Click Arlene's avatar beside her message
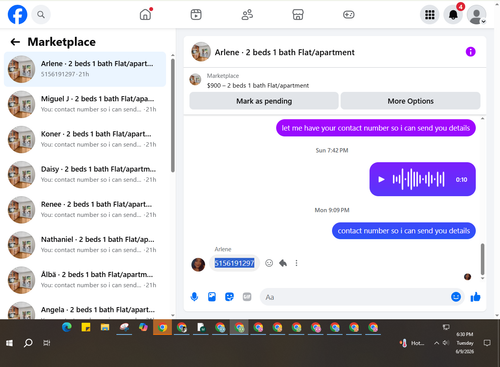 [x=198, y=264]
